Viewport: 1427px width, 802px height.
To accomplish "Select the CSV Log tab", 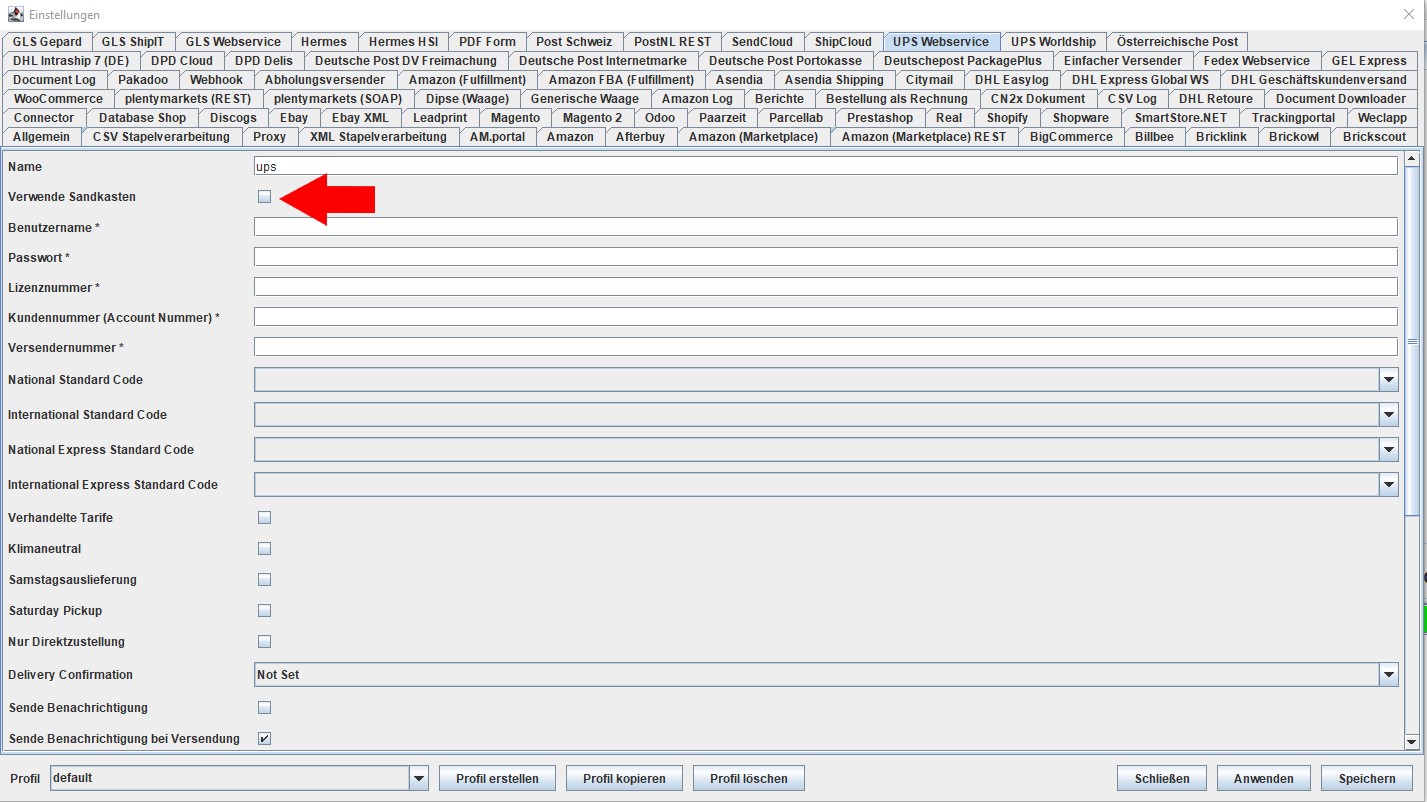I will [1132, 99].
